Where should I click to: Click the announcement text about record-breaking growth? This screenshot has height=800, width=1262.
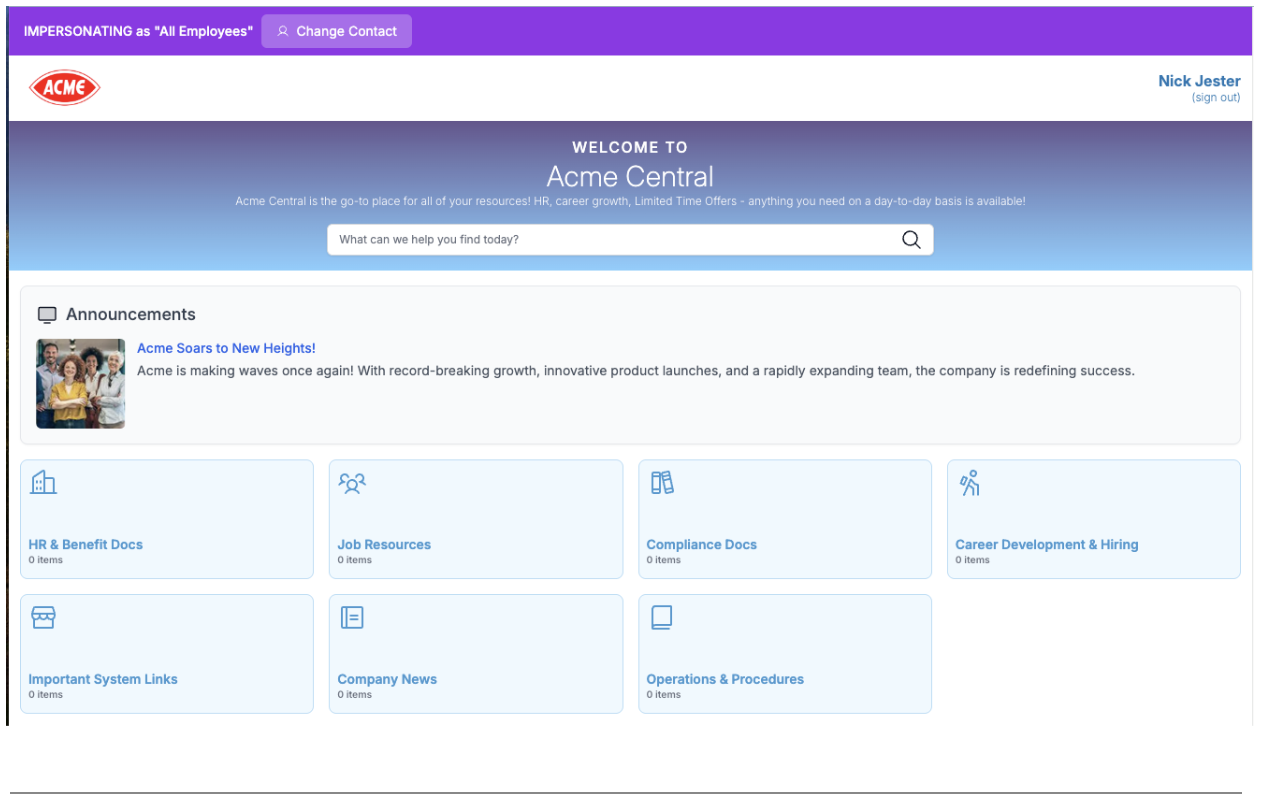[636, 370]
